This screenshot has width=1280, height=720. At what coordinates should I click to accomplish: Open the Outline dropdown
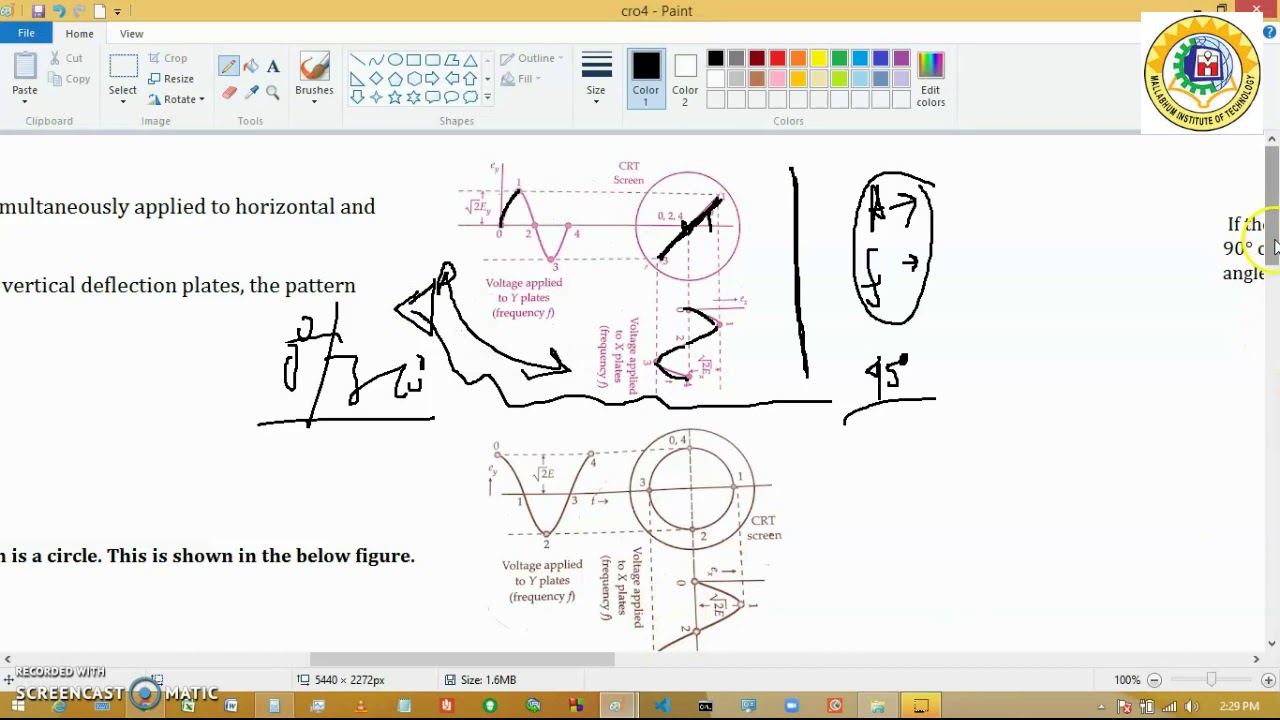click(532, 58)
